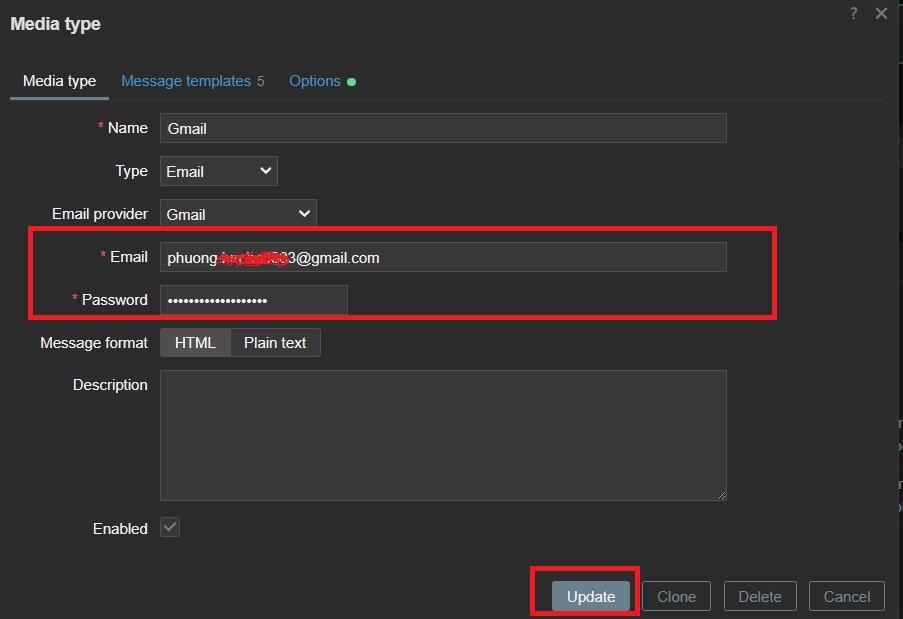Choose HTML message format
This screenshot has height=619, width=903.
(x=195, y=343)
